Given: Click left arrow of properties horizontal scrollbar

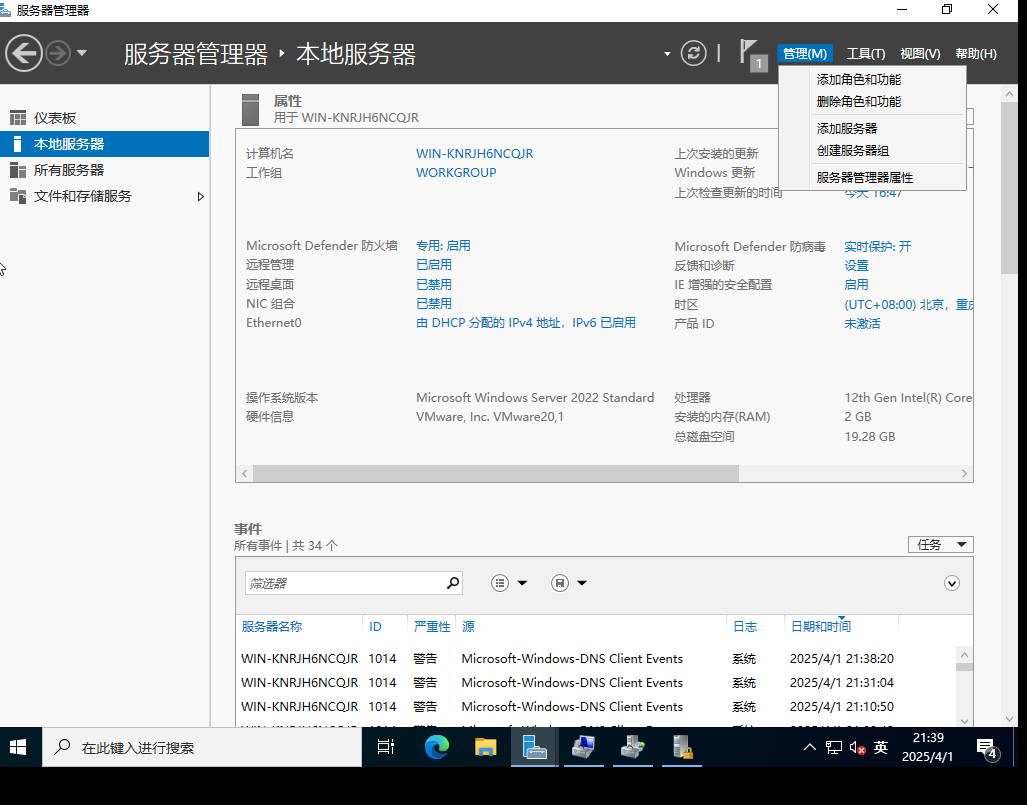Looking at the screenshot, I should pyautogui.click(x=244, y=473).
